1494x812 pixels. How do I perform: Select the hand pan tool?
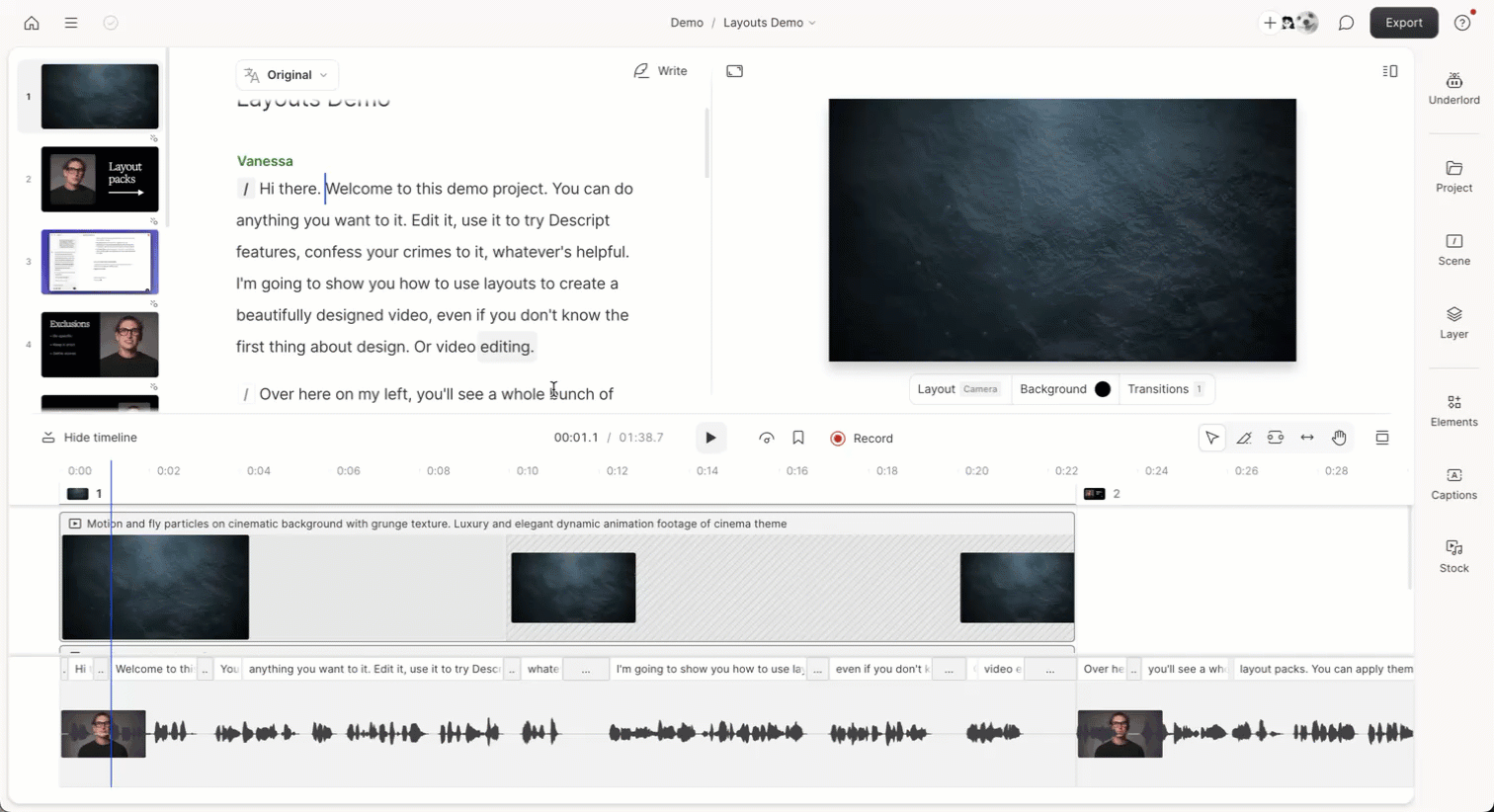[1339, 438]
